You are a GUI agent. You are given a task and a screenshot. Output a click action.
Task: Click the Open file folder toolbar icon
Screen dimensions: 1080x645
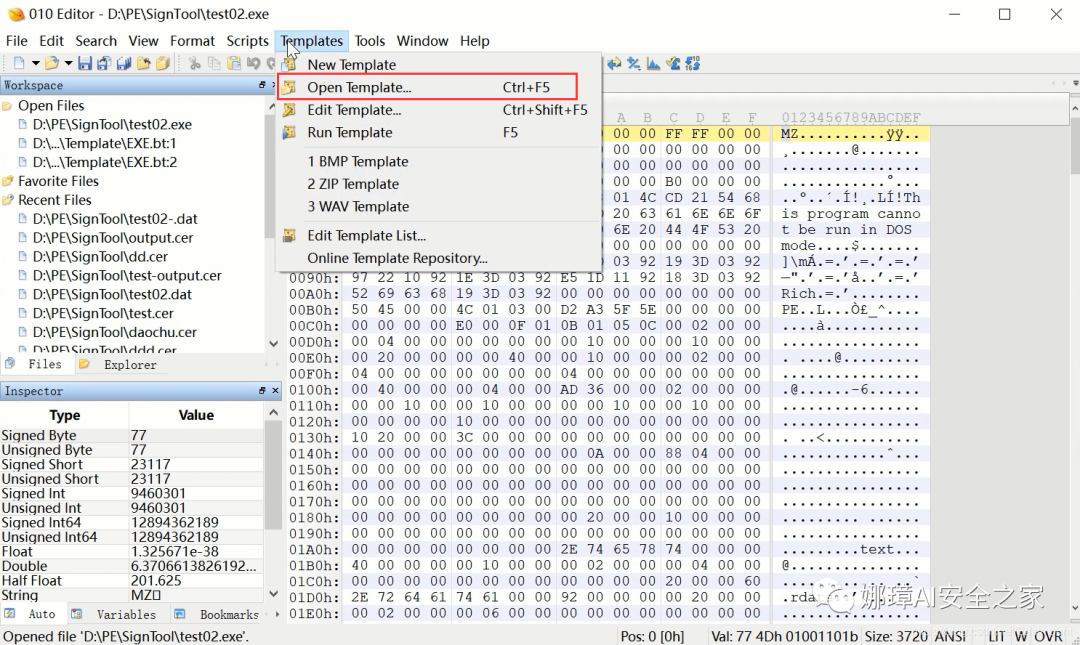52,63
